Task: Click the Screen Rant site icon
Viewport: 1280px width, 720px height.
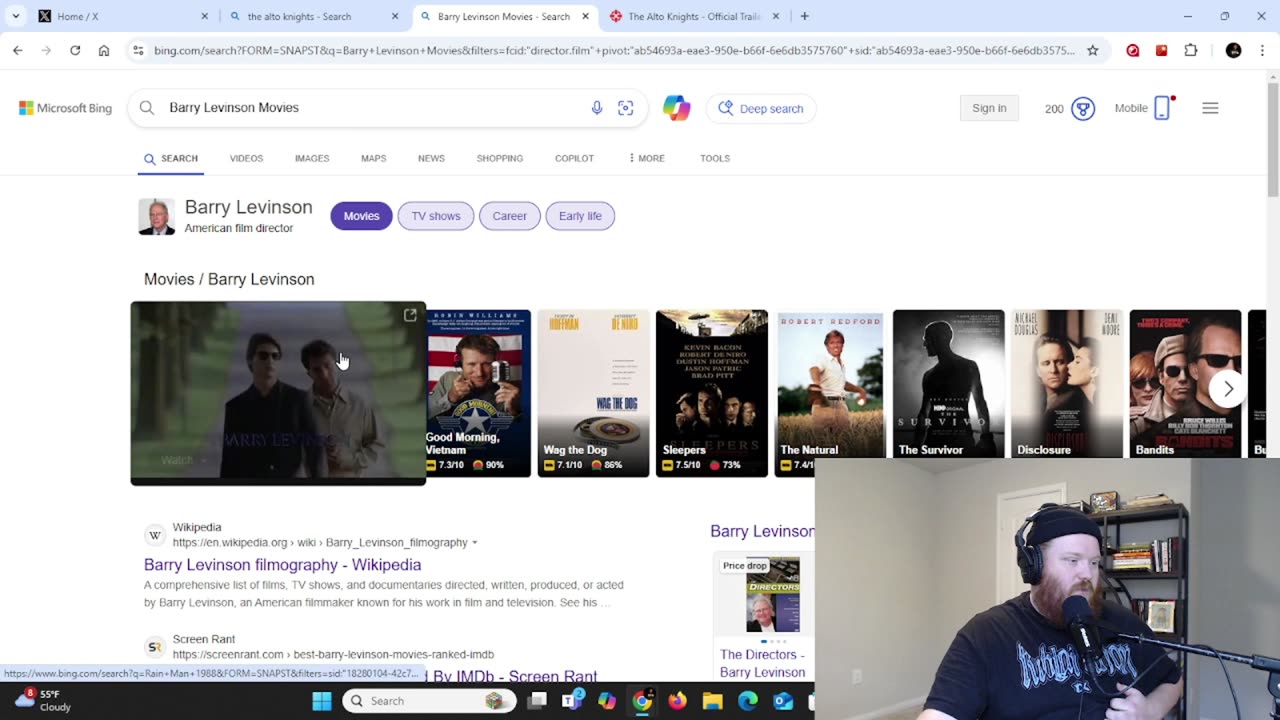Action: 155,647
